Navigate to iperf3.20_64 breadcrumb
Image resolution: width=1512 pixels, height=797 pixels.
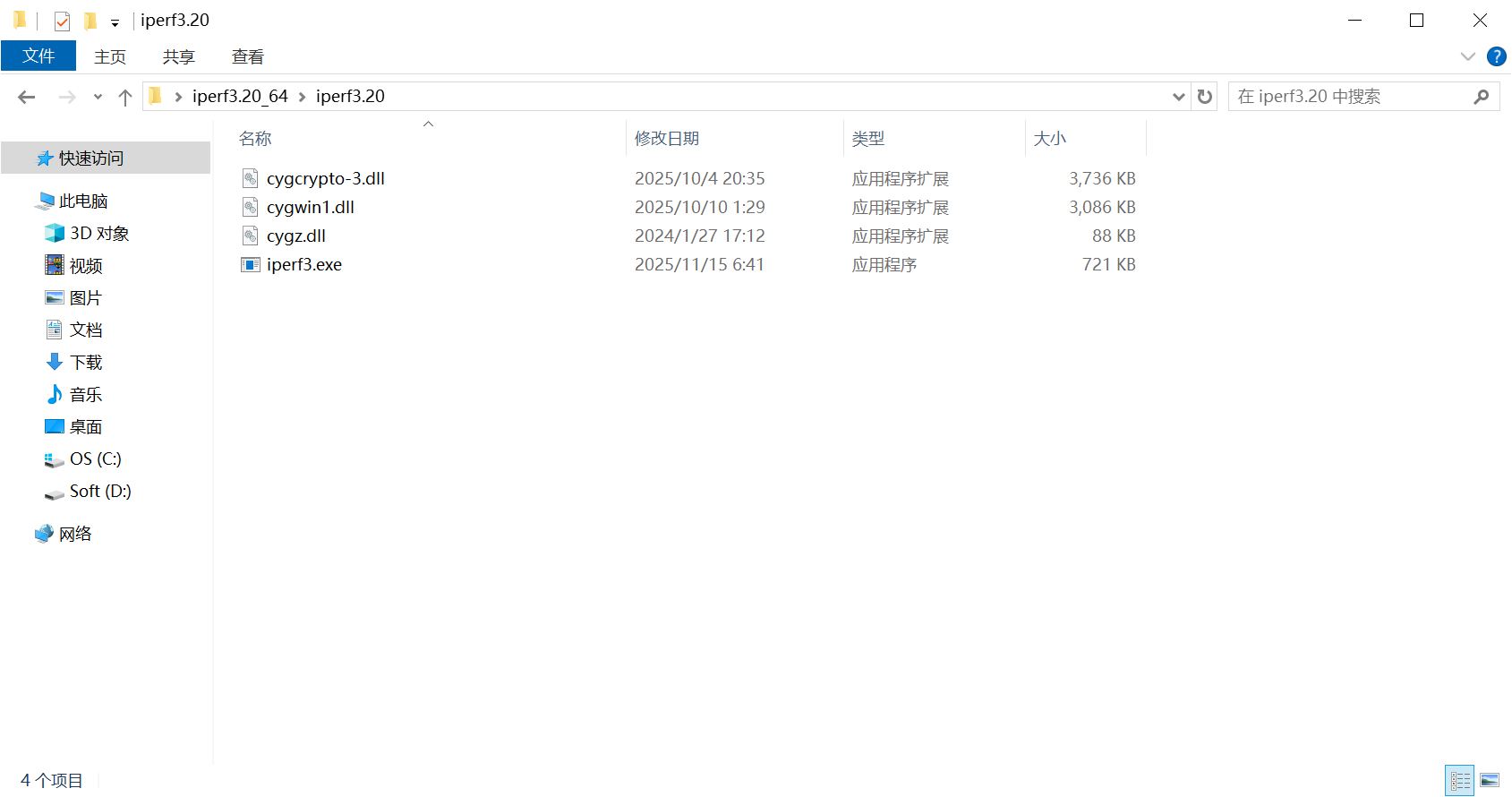pos(240,97)
